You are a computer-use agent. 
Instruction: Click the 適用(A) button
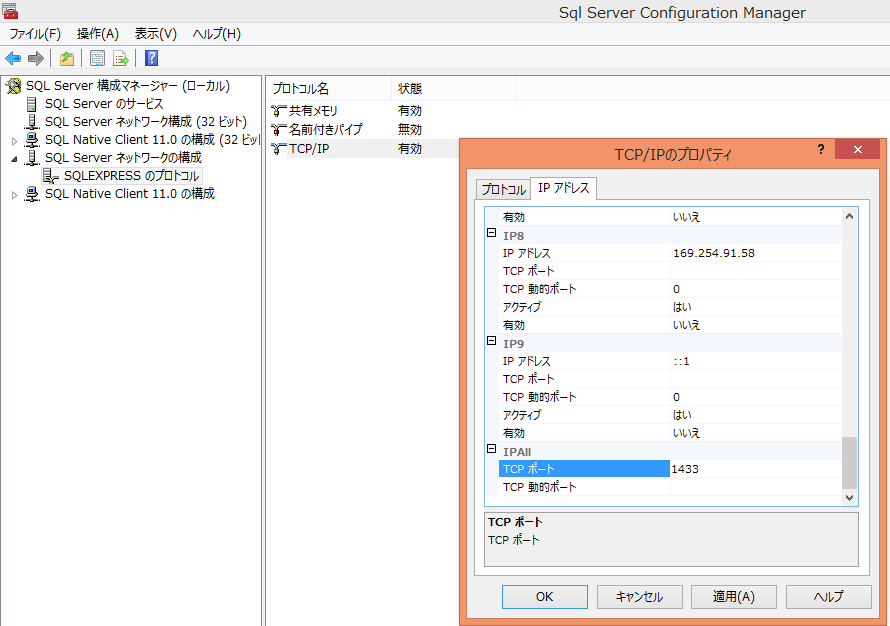[733, 596]
